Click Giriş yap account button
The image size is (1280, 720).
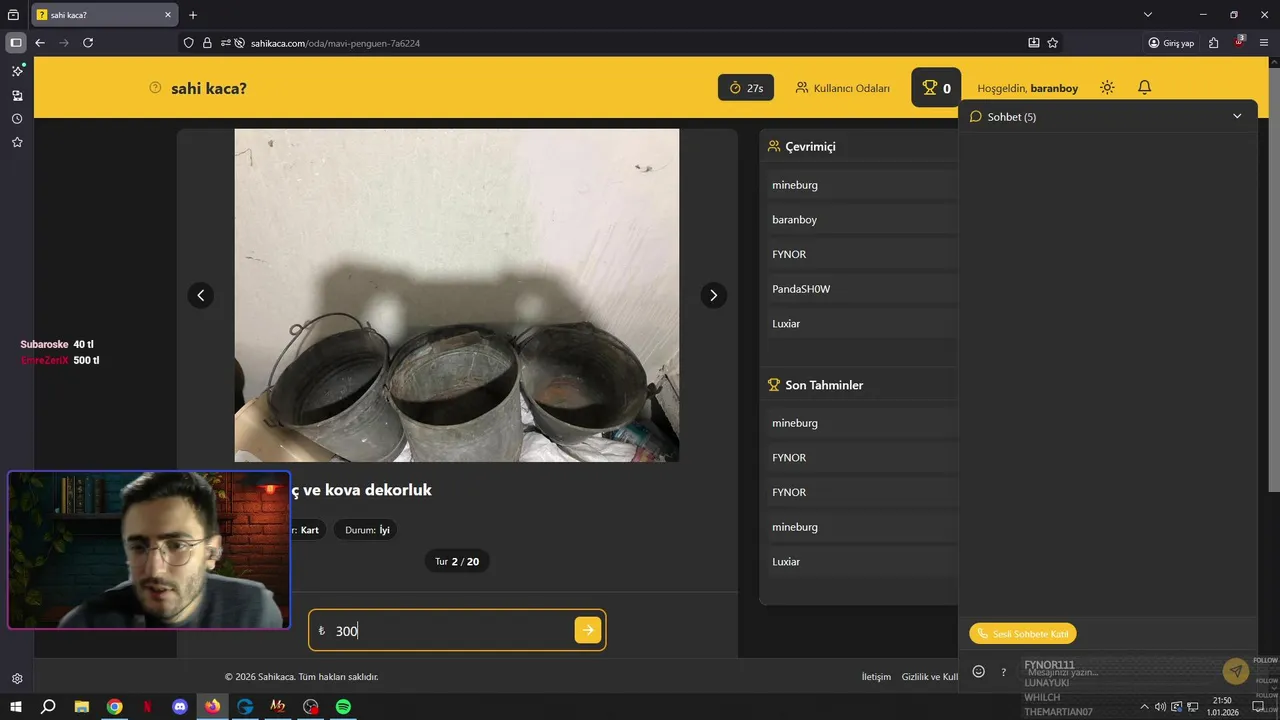coord(1171,43)
